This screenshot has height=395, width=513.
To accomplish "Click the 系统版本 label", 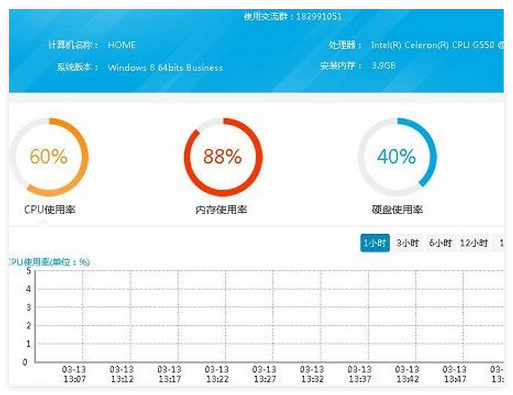I will click(77, 67).
